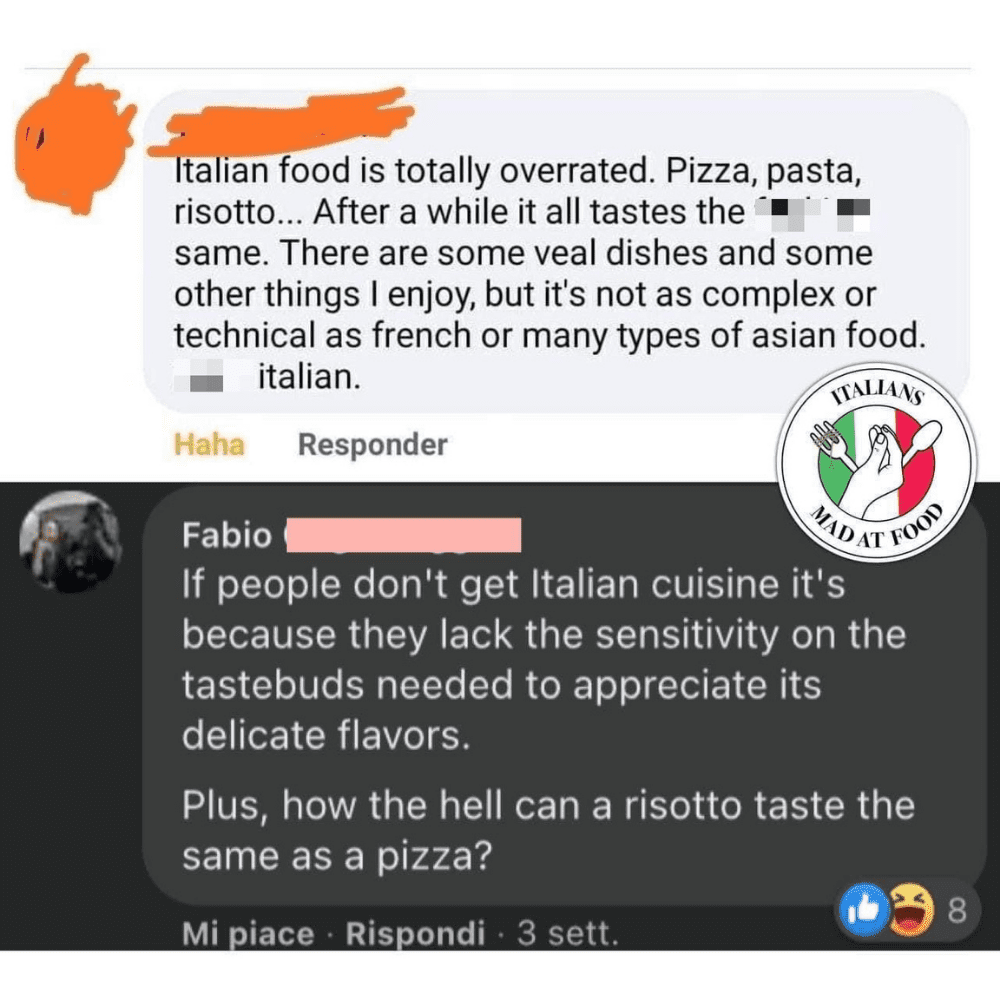Click the blue thumbs-up reaction icon

[865, 910]
